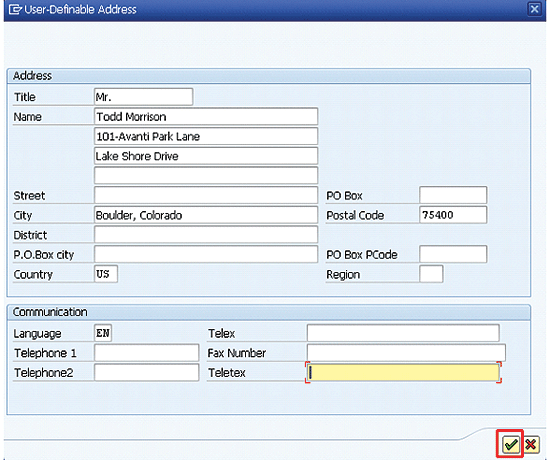Close the User-Definable Address window
The width and height of the screenshot is (550, 460).
(534, 9)
